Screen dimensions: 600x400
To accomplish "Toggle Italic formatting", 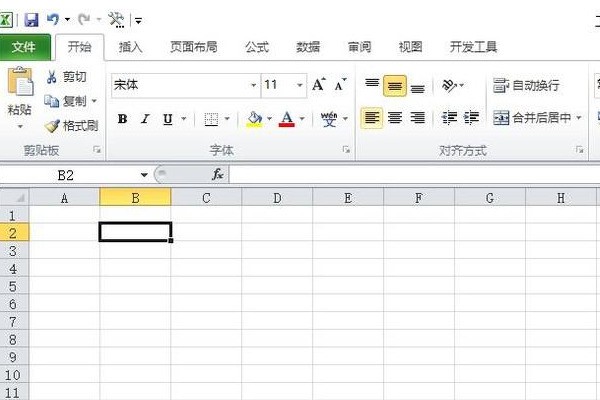I will (x=145, y=119).
